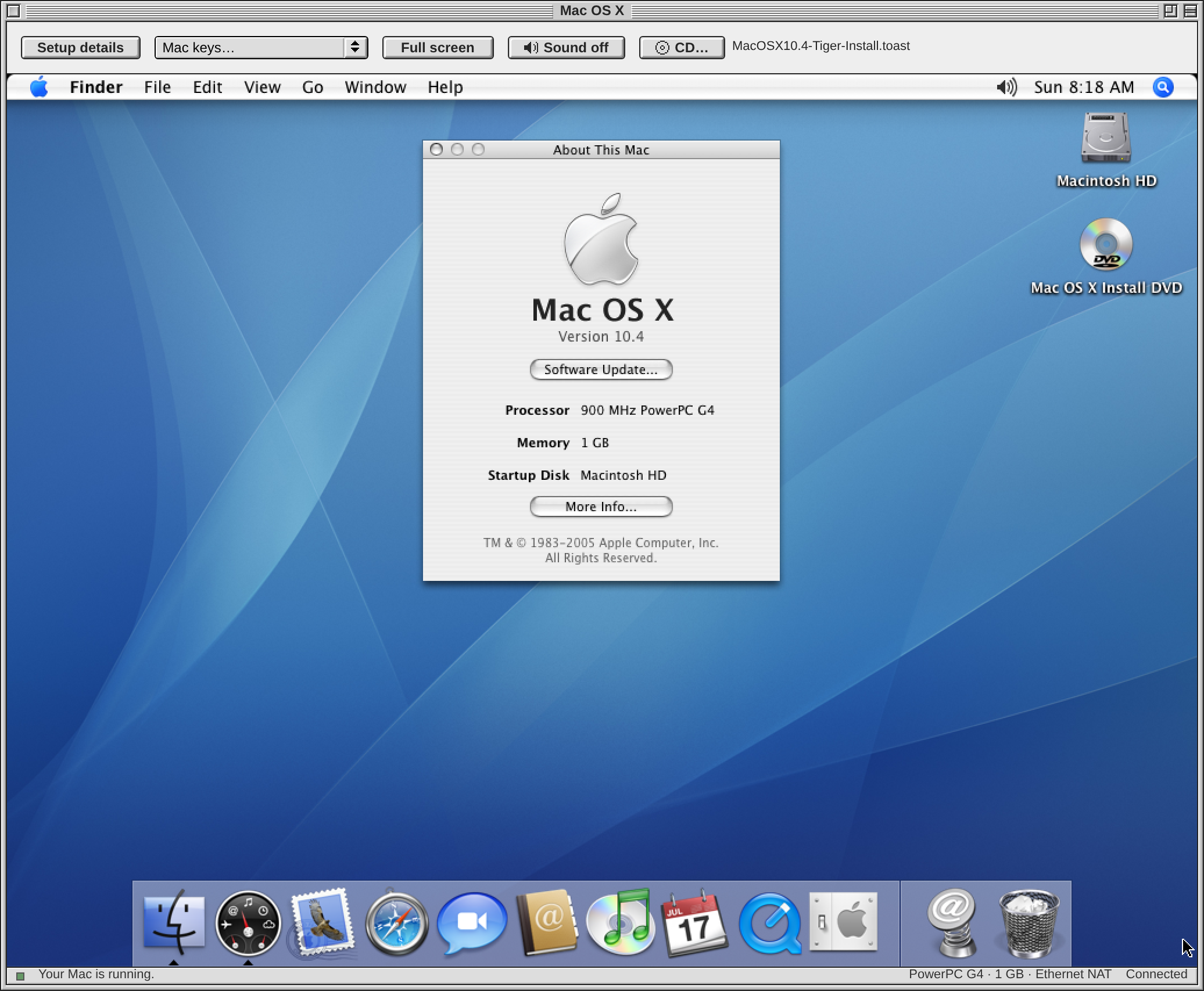Open Mail stamp icon in Dock
The image size is (1204, 991).
coord(322,922)
